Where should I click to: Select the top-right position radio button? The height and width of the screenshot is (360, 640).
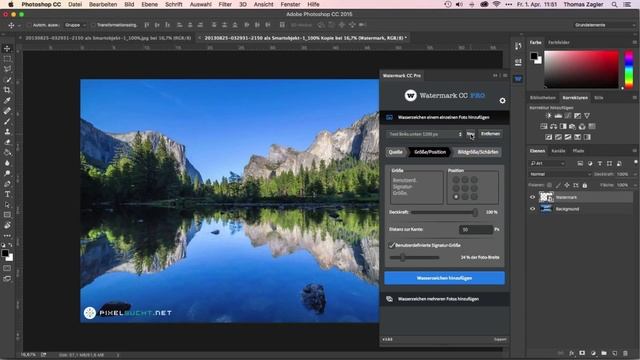pyautogui.click(x=474, y=180)
